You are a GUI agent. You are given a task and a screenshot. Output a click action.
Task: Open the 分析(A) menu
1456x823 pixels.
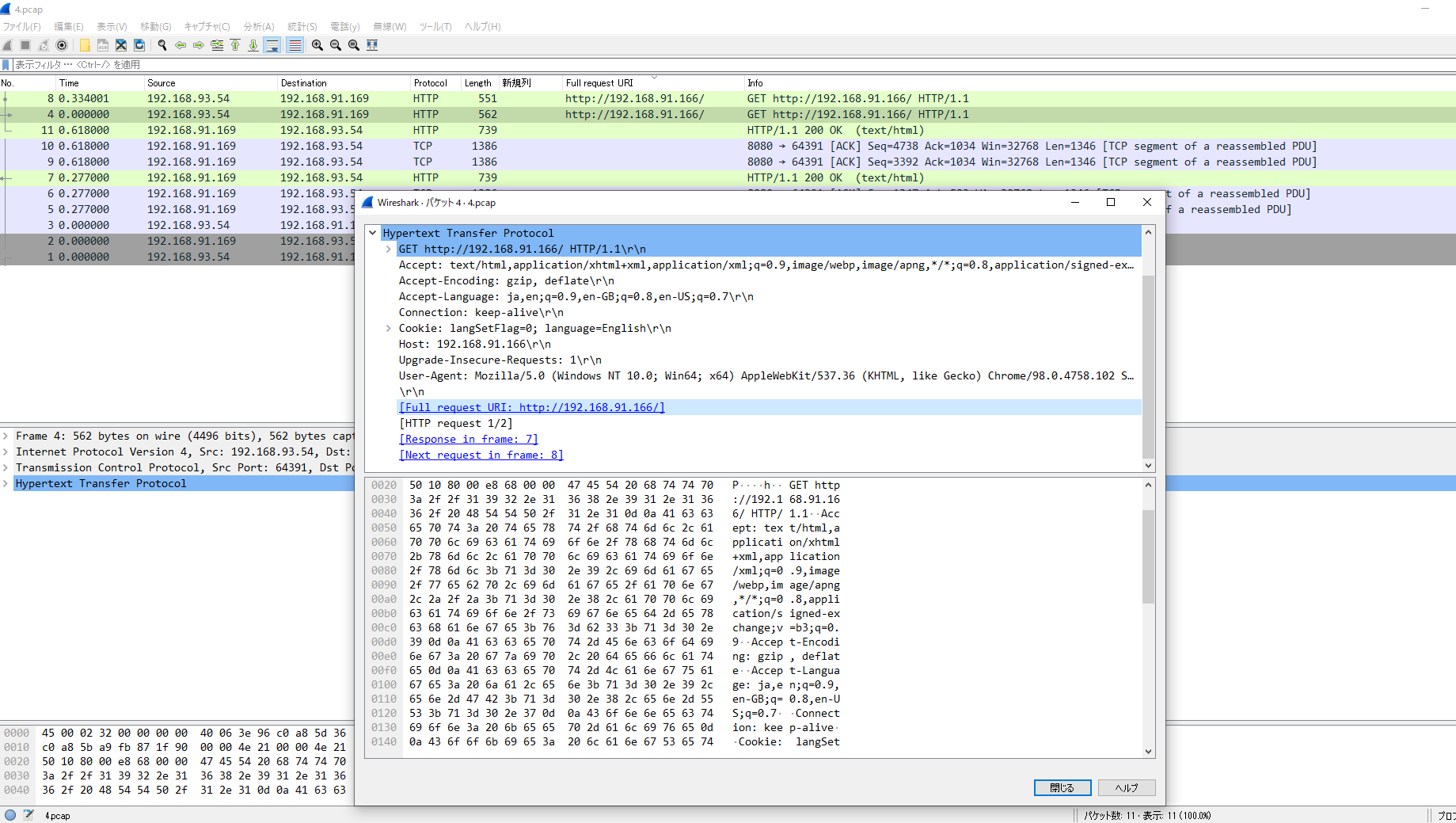pyautogui.click(x=258, y=26)
